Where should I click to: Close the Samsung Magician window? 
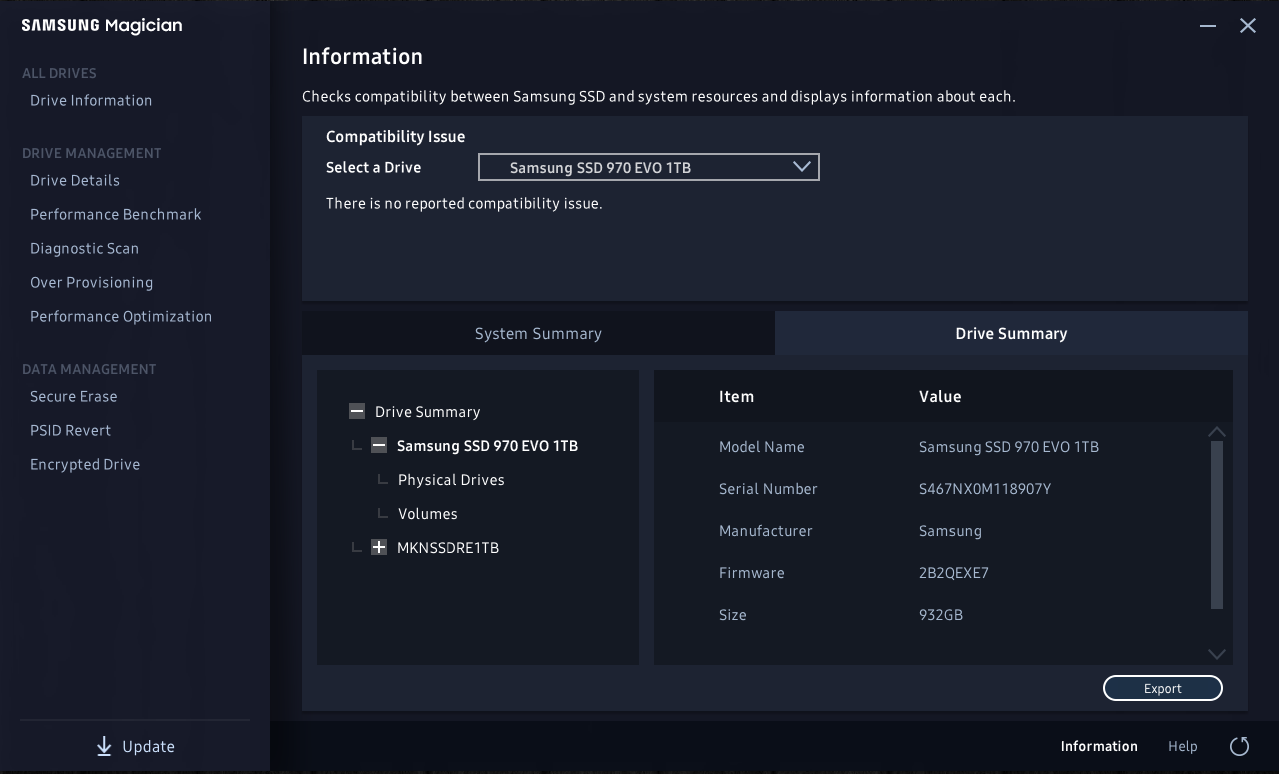[x=1248, y=26]
